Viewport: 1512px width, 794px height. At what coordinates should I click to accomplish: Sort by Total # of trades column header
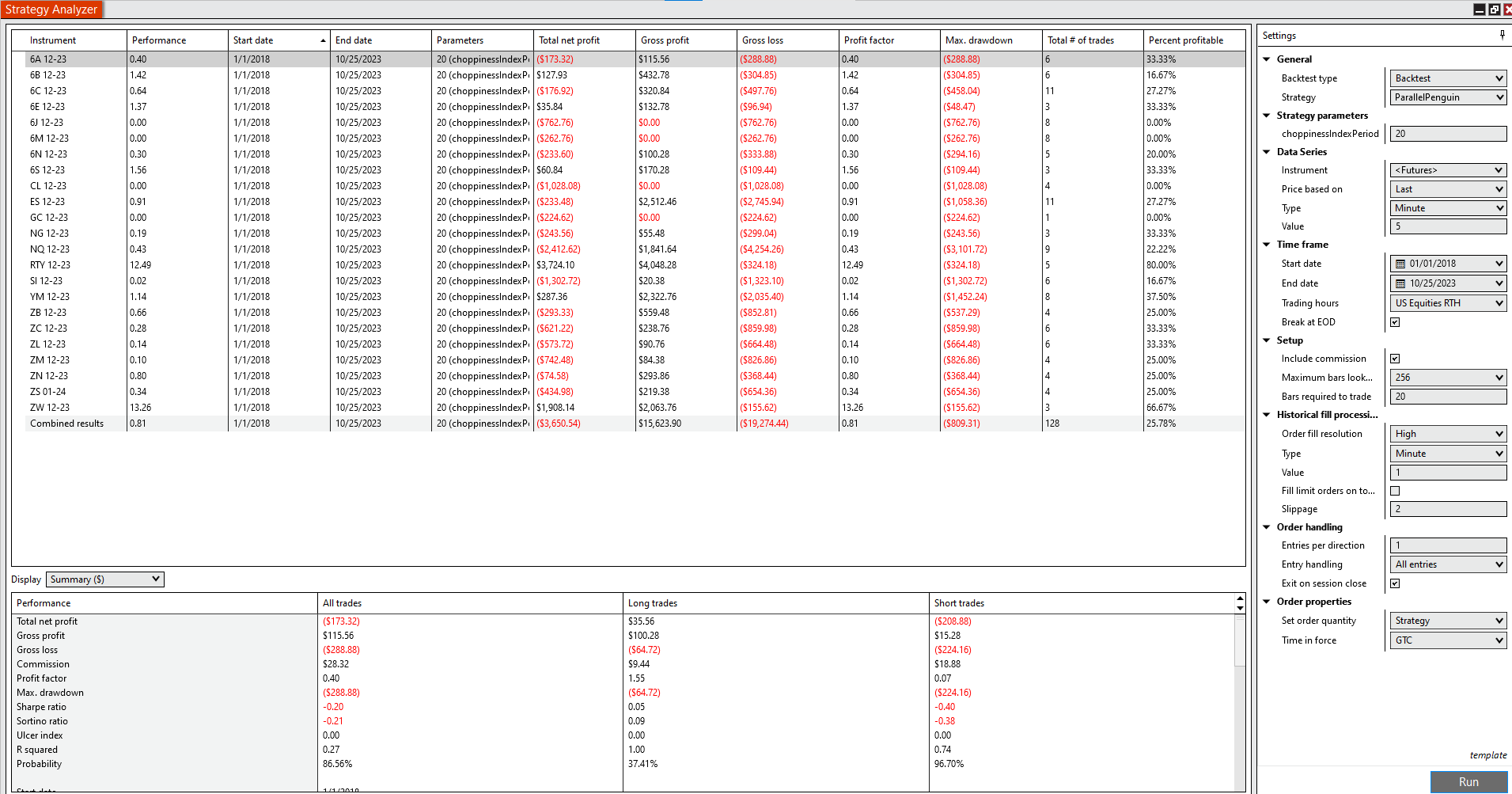[1093, 40]
